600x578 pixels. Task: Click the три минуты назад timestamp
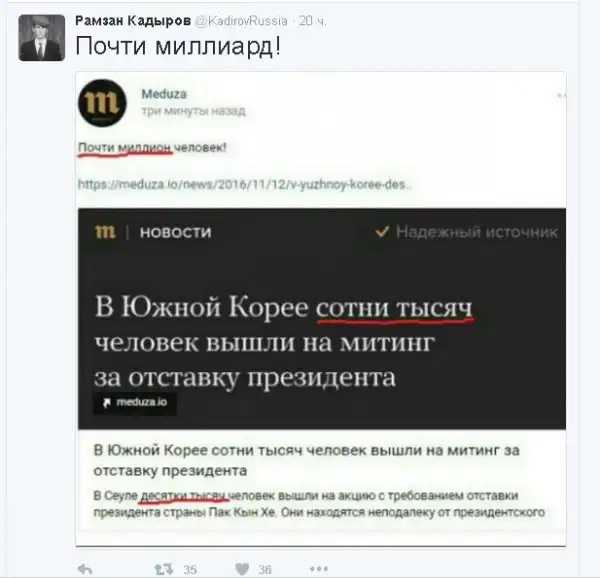coord(193,111)
